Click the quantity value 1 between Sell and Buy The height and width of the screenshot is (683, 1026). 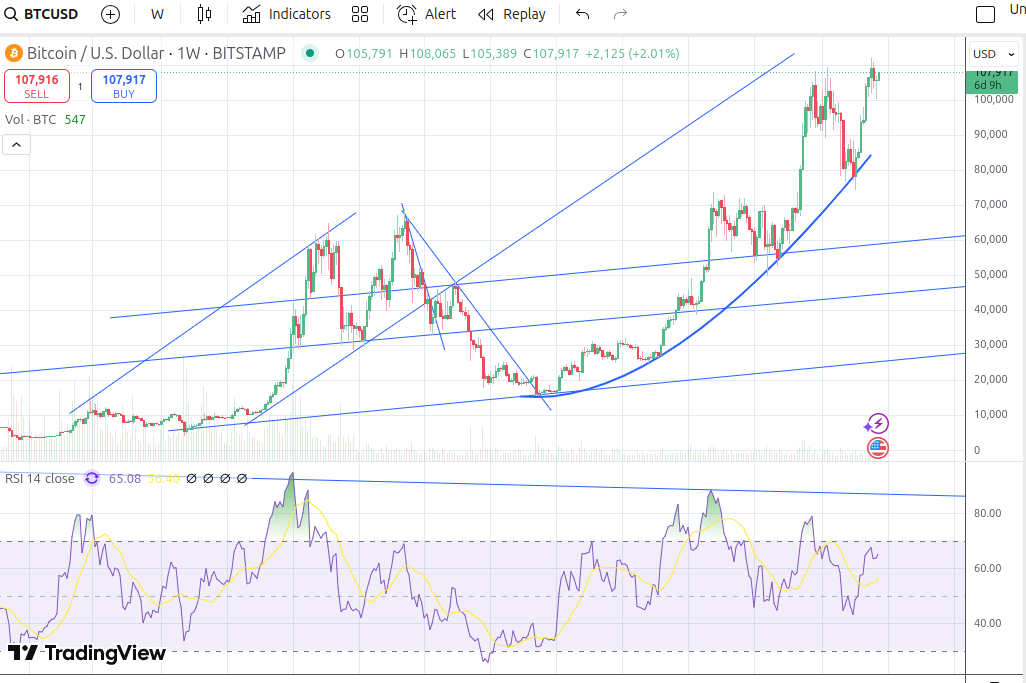pyautogui.click(x=80, y=86)
